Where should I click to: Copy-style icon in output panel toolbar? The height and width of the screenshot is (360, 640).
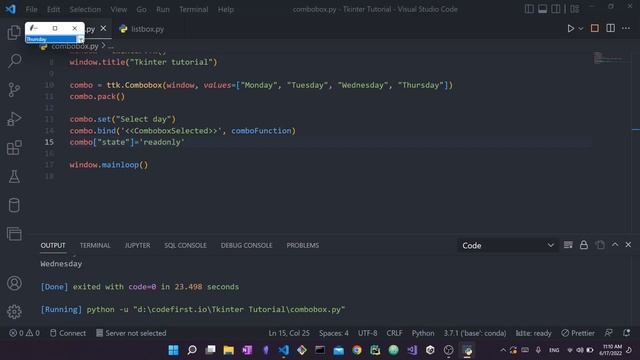click(600, 245)
